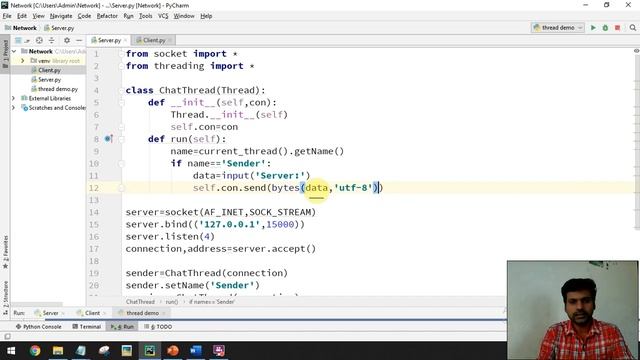
Task: Fold the class ChatThread block at line 4
Action: point(121,90)
